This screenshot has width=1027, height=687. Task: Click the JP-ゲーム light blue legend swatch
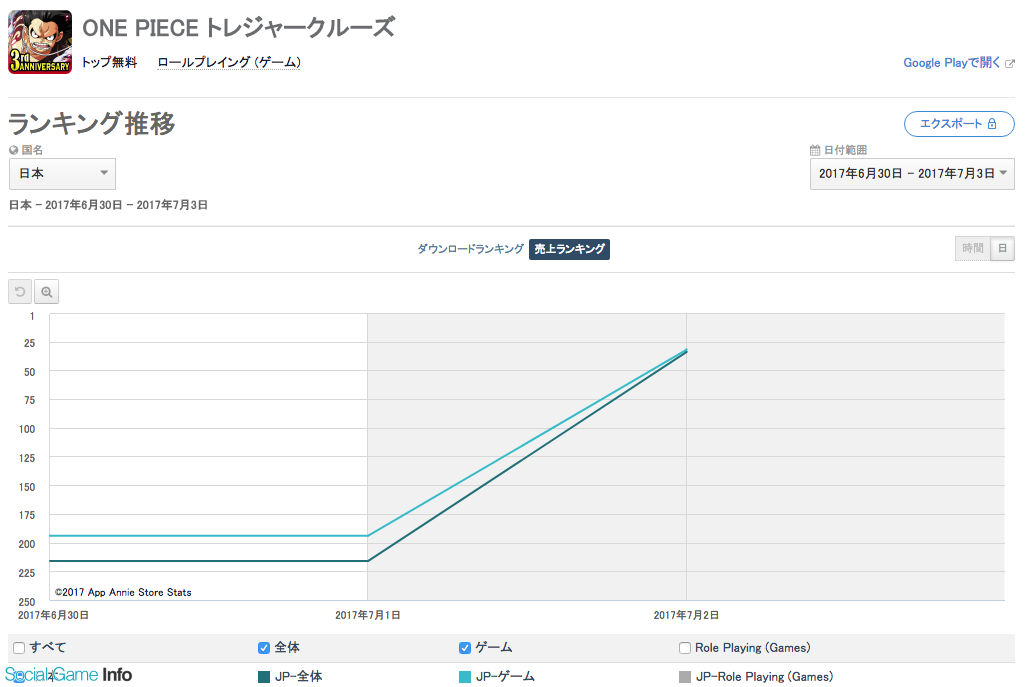click(x=465, y=677)
